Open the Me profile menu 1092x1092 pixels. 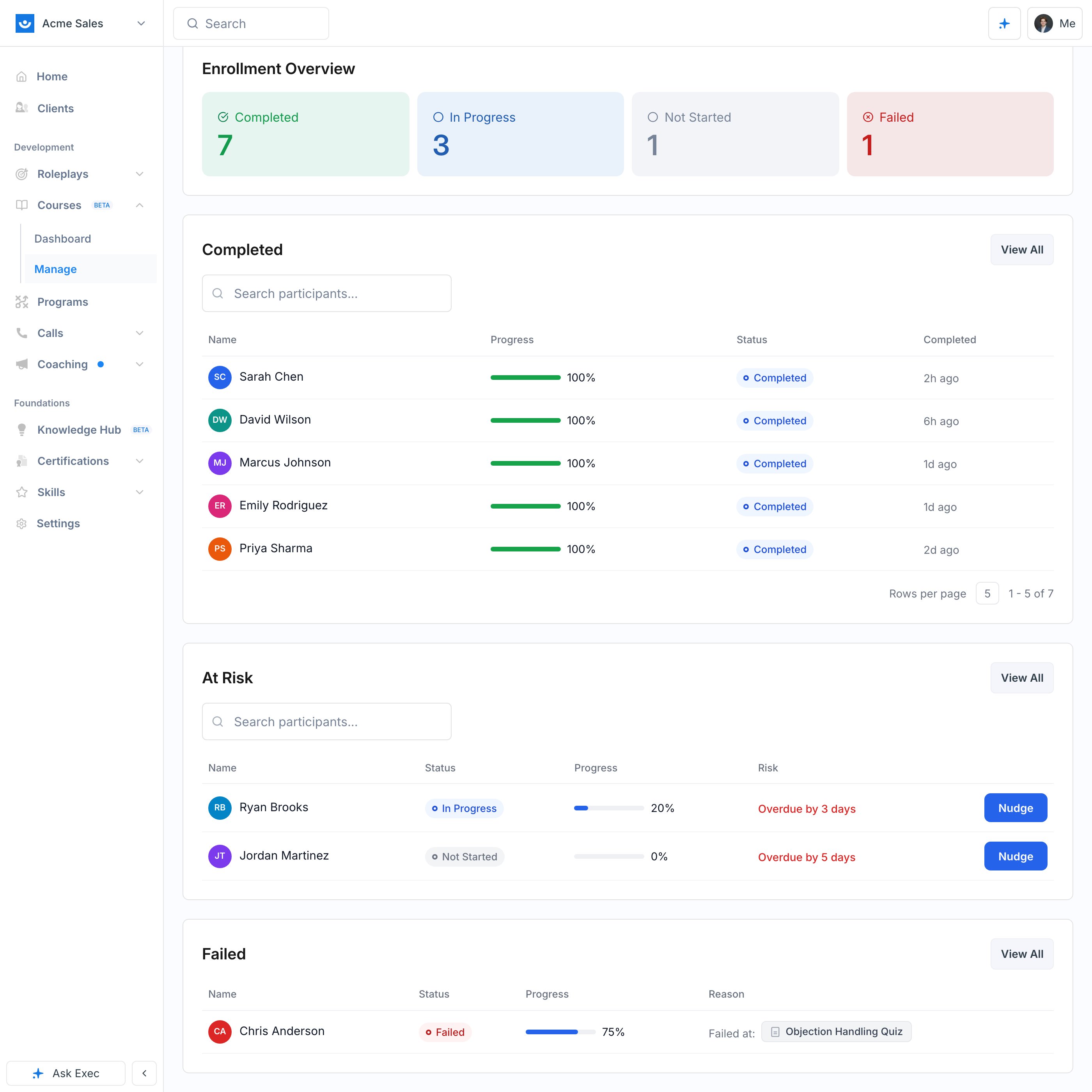1054,23
